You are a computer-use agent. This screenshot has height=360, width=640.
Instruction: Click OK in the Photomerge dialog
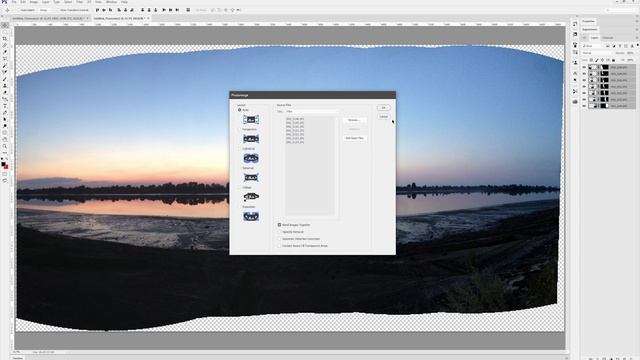coord(383,108)
